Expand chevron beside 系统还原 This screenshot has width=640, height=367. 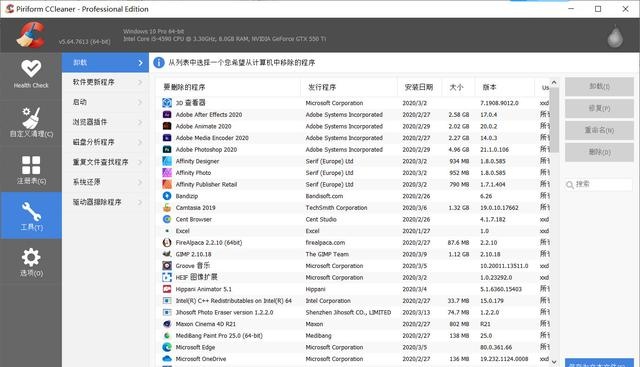click(x=140, y=182)
